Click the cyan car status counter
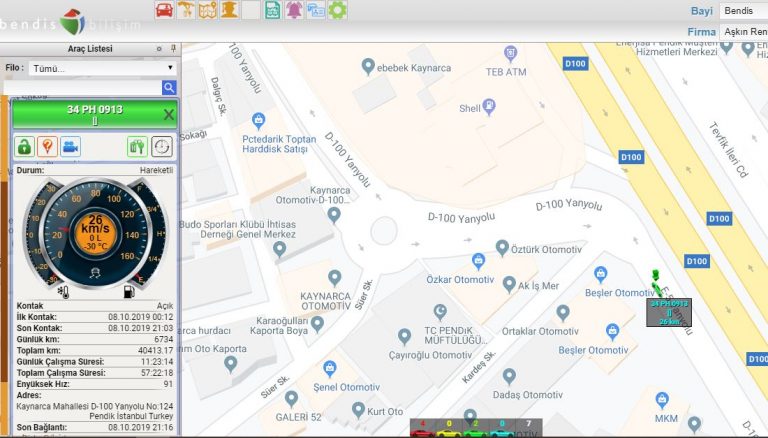Viewport: 768px width, 438px height. (x=501, y=428)
